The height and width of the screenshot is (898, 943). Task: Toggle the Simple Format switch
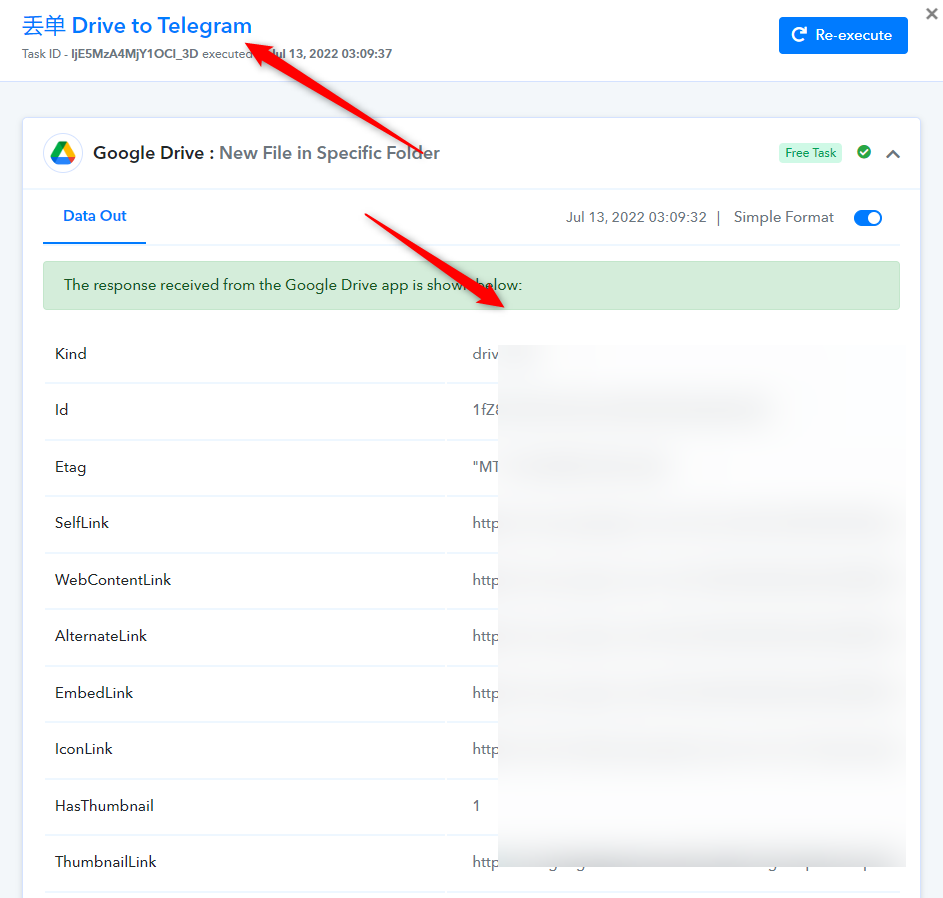pos(867,218)
